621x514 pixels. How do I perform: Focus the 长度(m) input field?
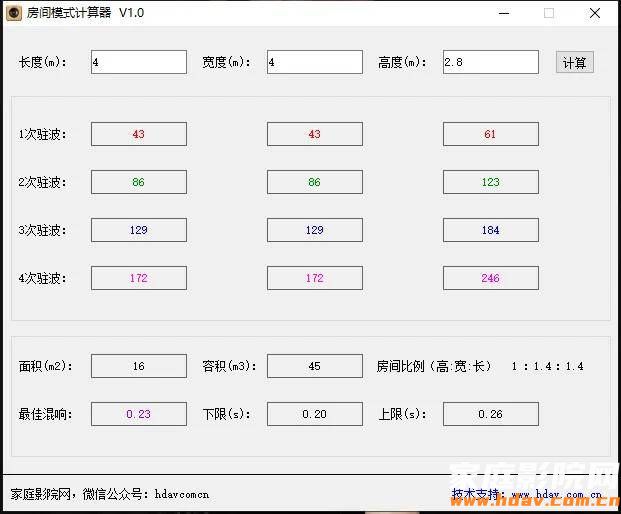click(139, 62)
